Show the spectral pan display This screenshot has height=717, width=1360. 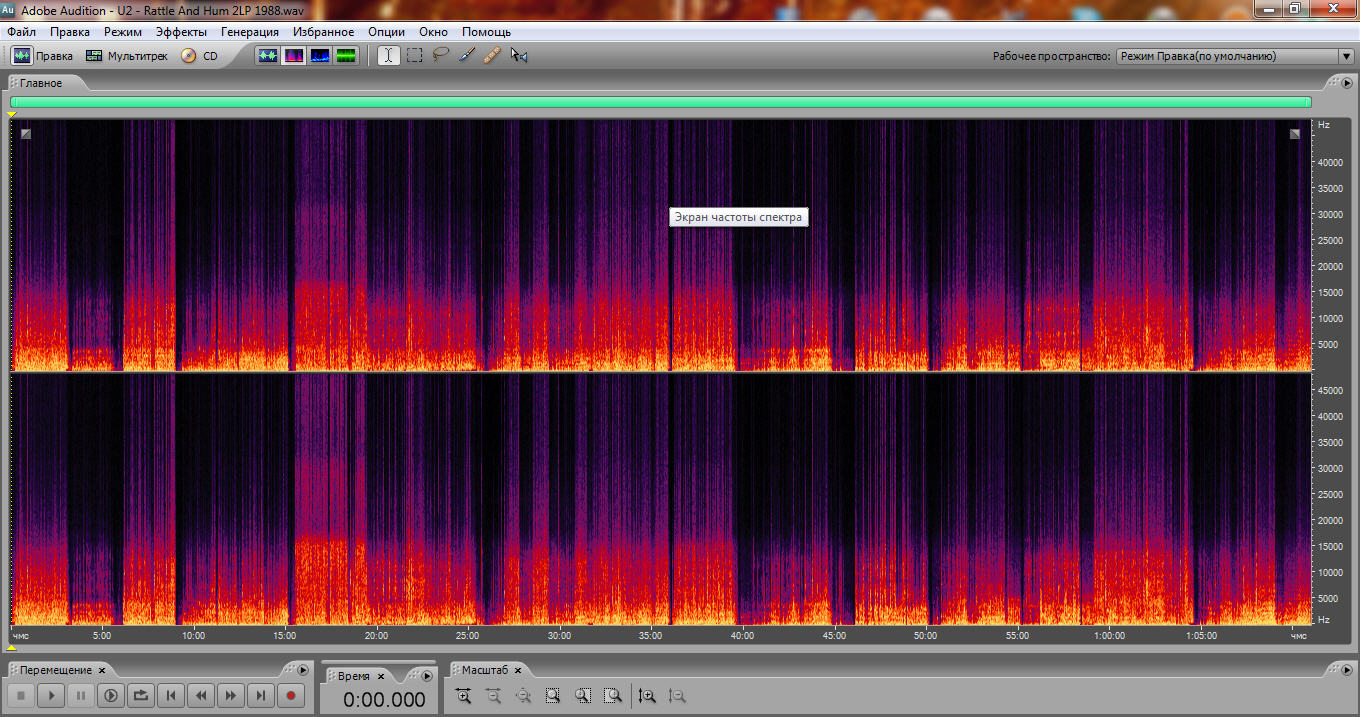pyautogui.click(x=320, y=56)
